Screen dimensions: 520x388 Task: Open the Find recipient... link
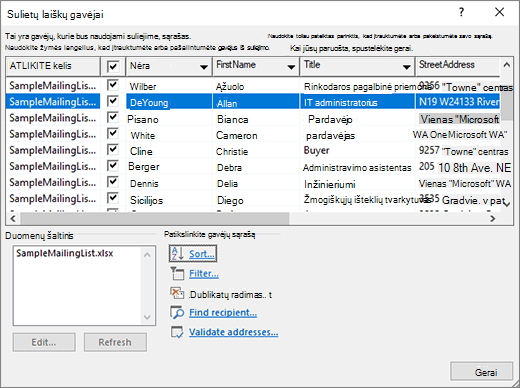223,313
